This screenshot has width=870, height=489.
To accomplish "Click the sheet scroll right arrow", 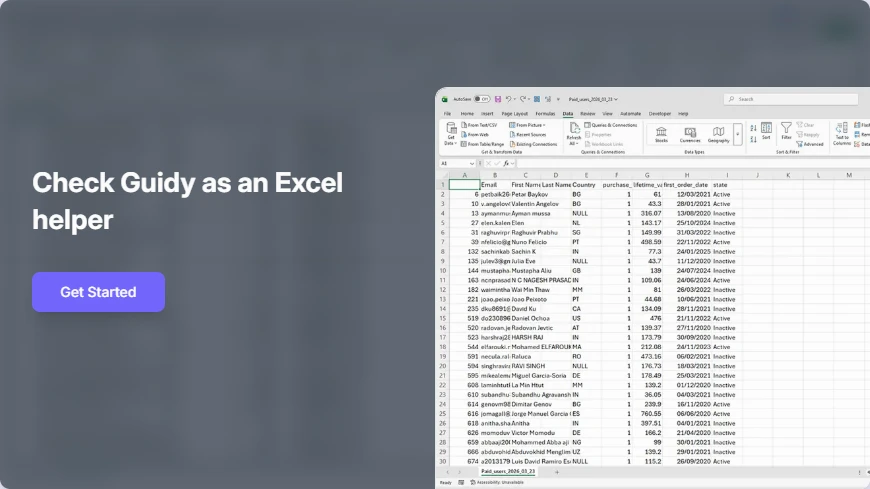I will 459,472.
